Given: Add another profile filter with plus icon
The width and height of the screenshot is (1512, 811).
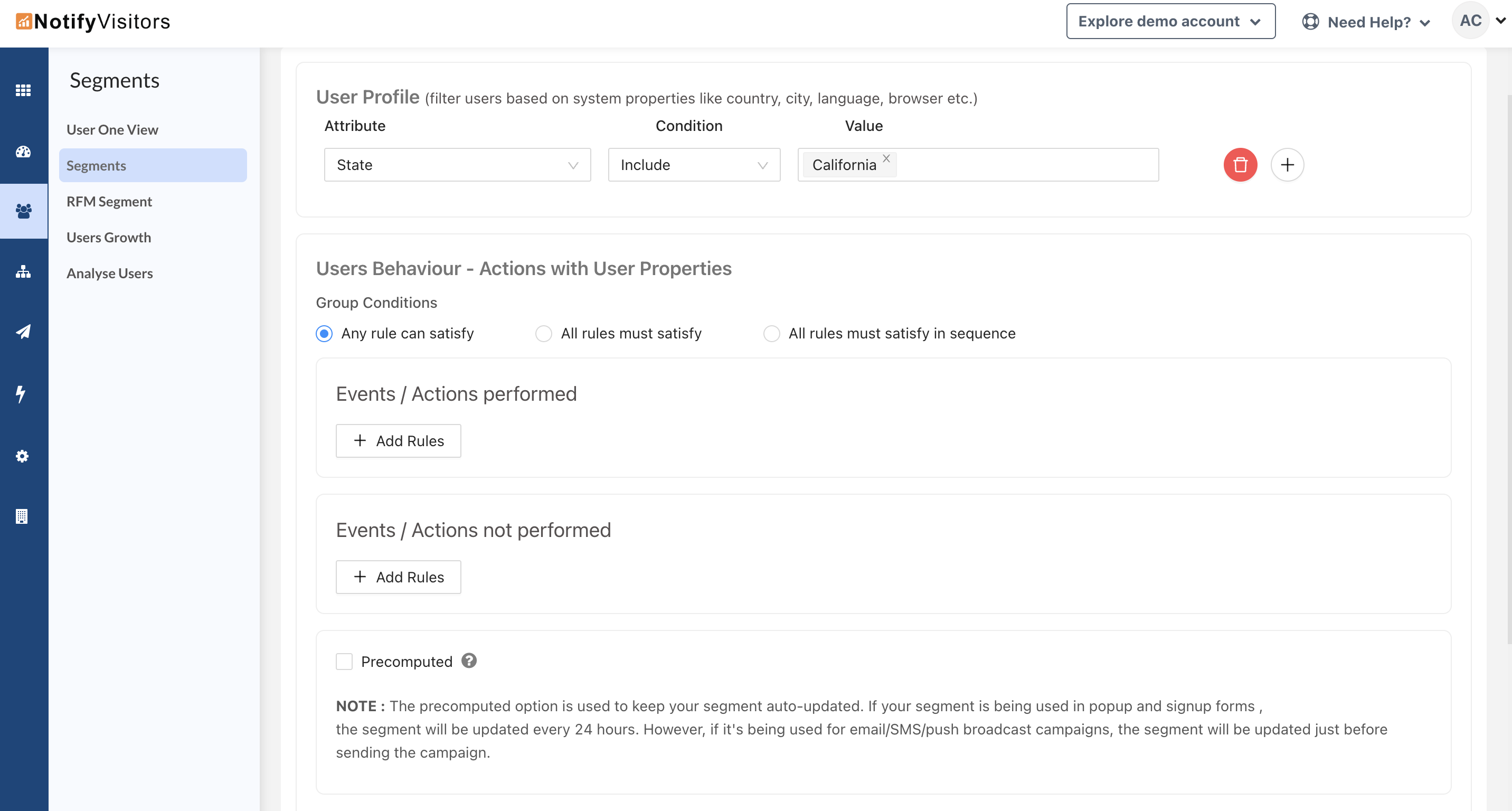Looking at the screenshot, I should [x=1287, y=165].
